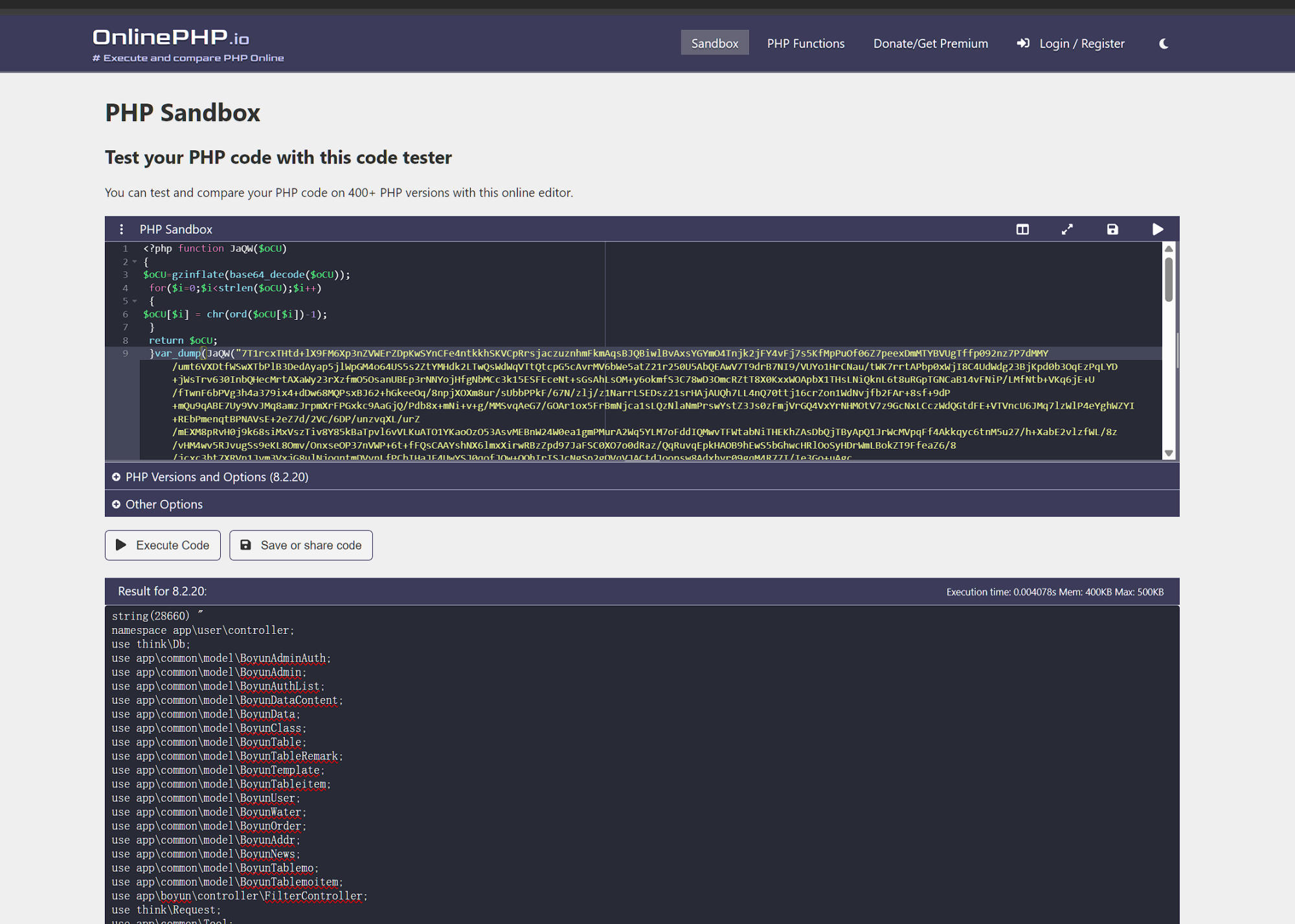Click the editor vertical scrollbar thumb
The image size is (1295, 924).
point(1169,280)
